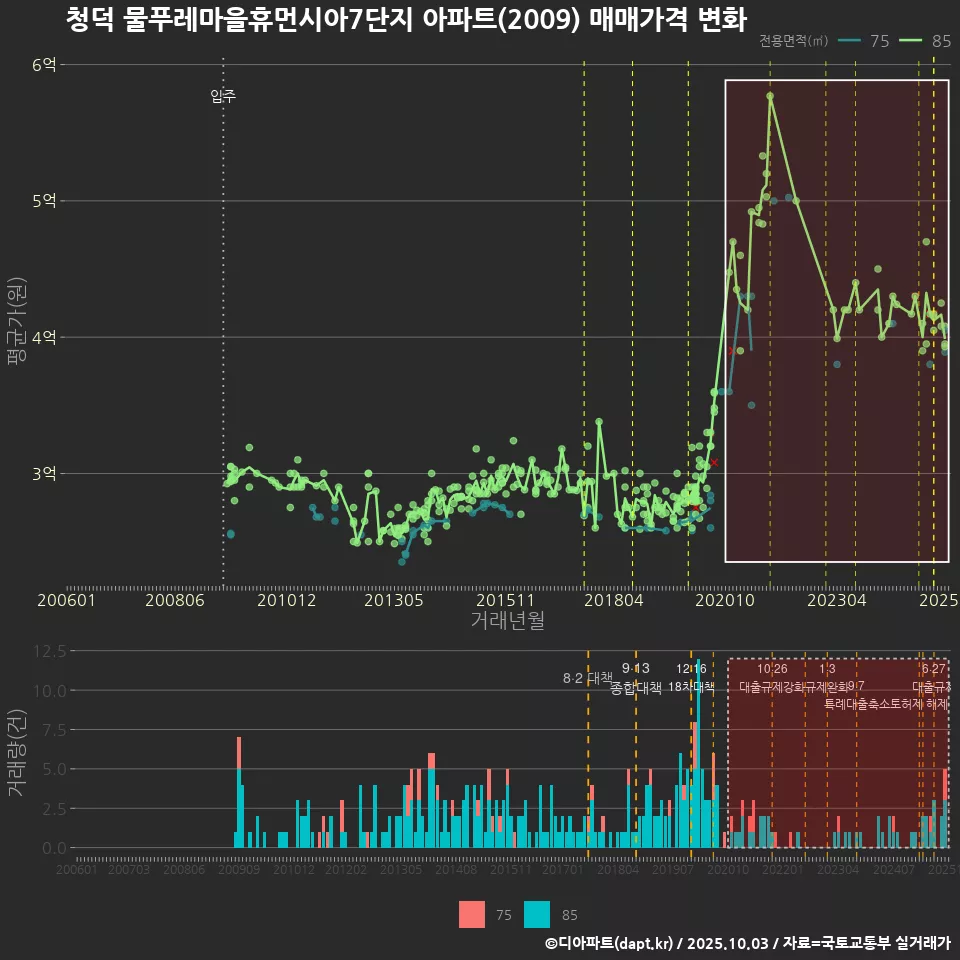Click the 202010 x-axis label on price chart
960x960 pixels.
[723, 601]
